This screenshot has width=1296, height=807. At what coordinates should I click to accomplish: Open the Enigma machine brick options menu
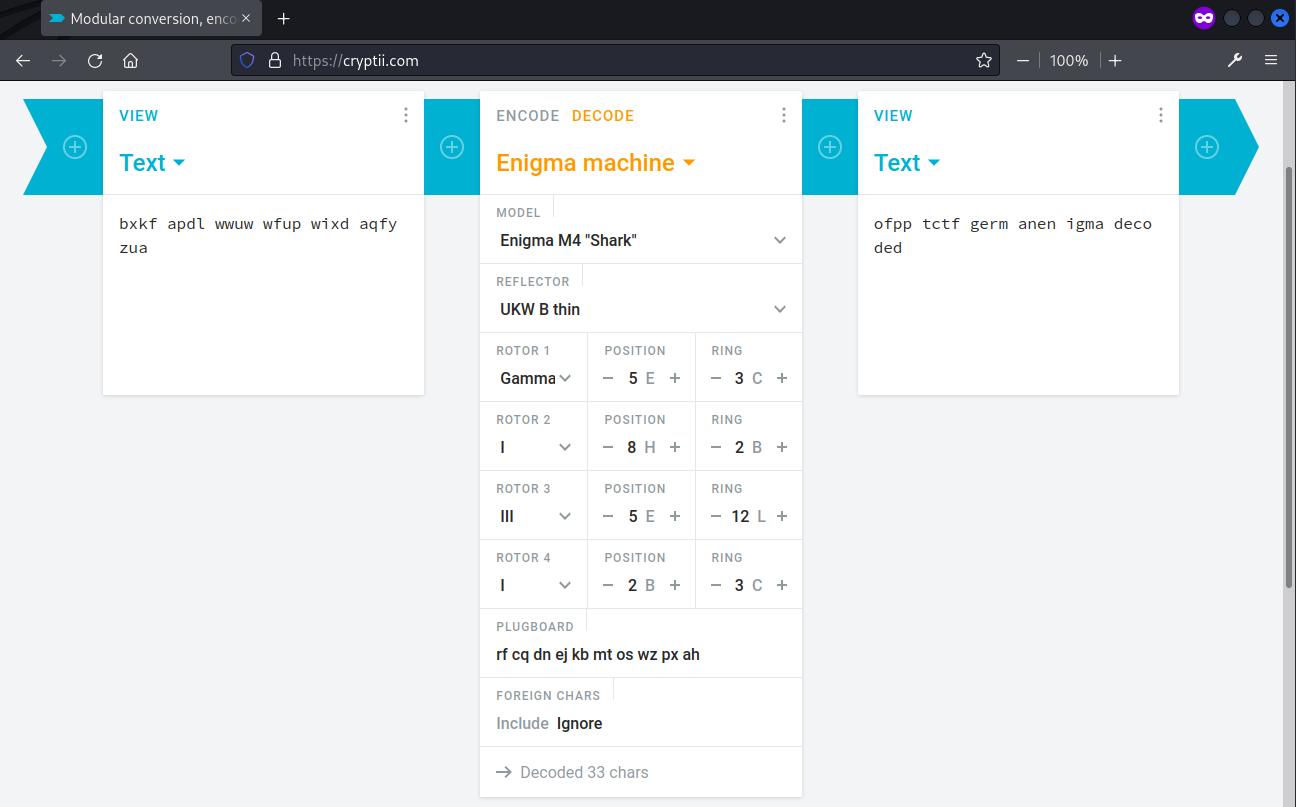coord(783,115)
